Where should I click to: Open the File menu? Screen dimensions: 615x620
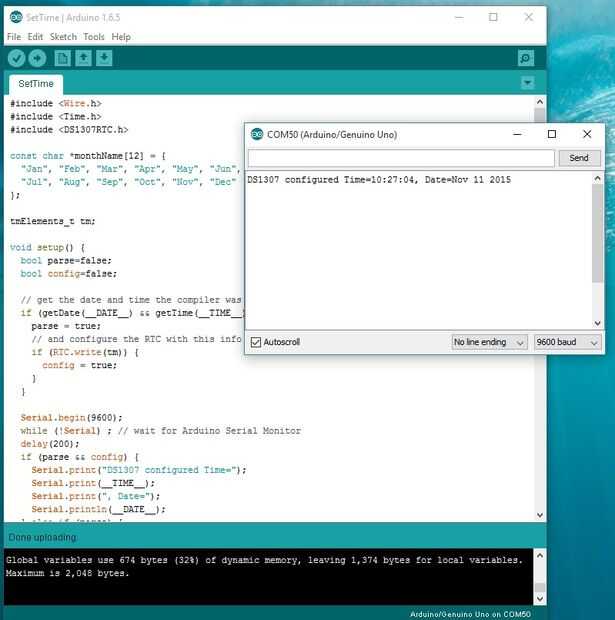click(14, 37)
